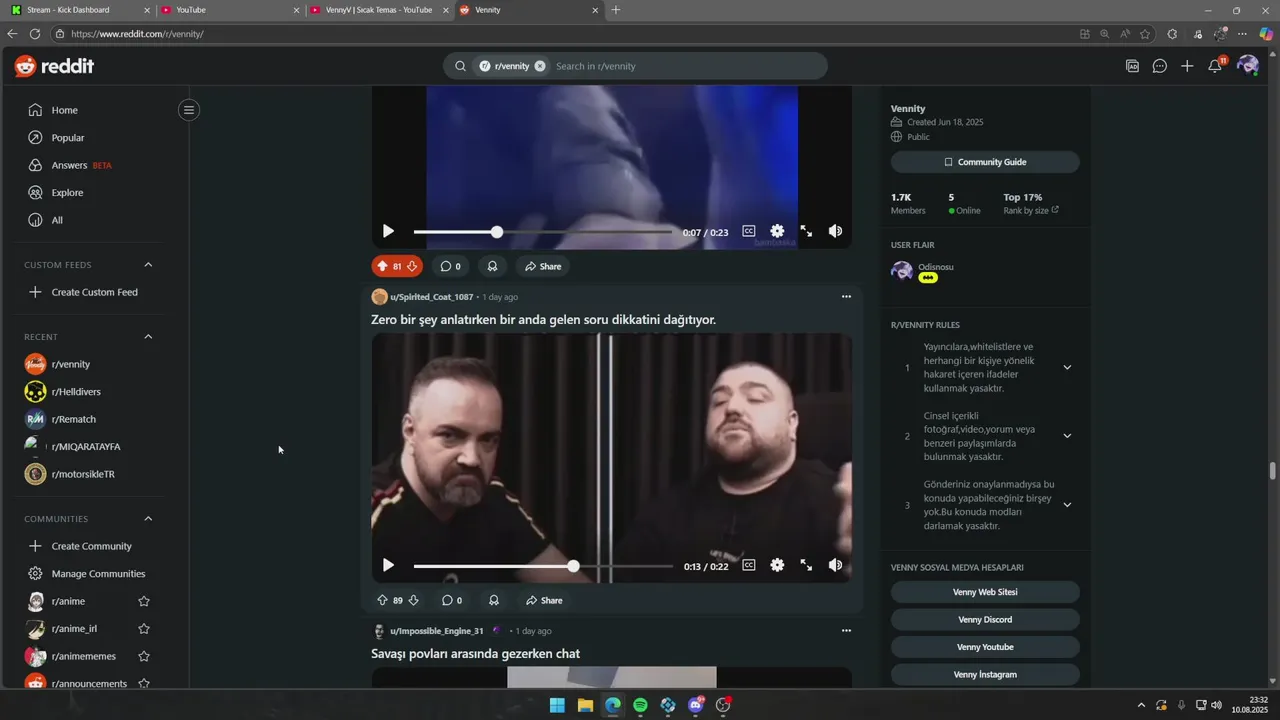The image size is (1280, 720).
Task: Refresh the page in browser
Action: pos(35,34)
